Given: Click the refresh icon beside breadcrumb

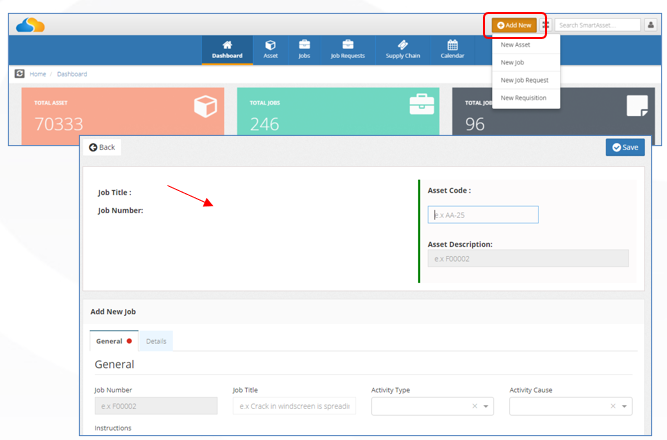Looking at the screenshot, I should (x=20, y=74).
